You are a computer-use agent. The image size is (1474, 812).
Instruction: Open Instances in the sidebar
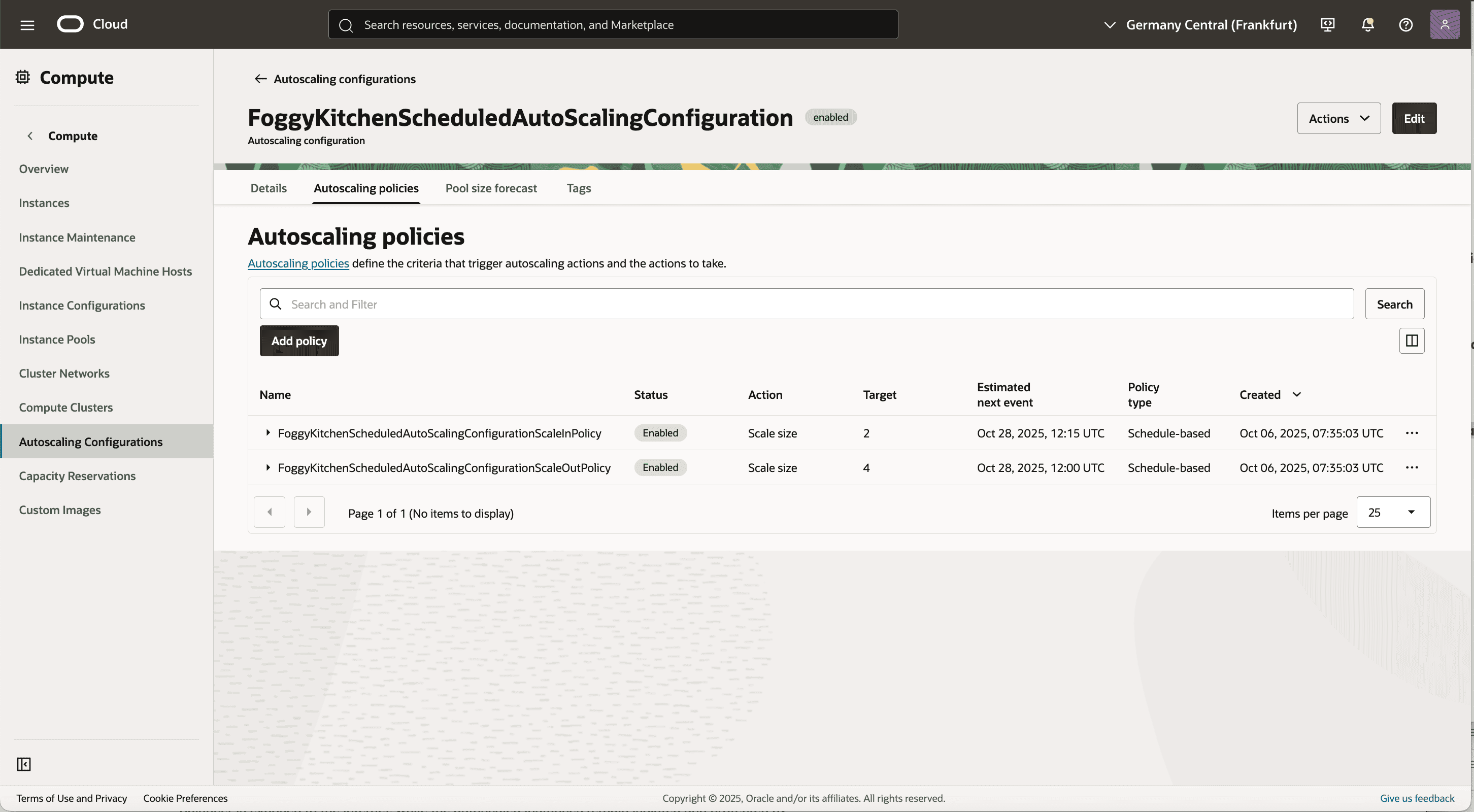click(44, 202)
